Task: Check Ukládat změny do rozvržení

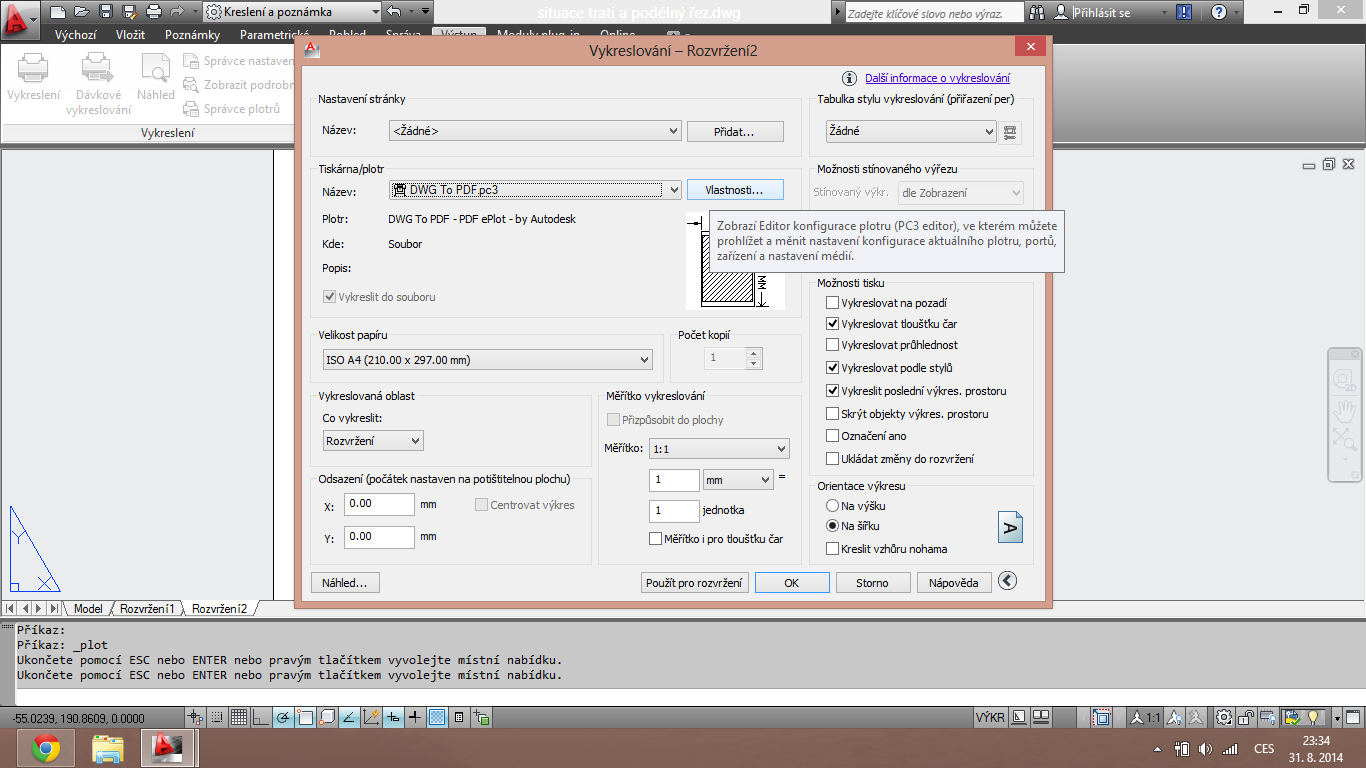Action: pos(832,459)
